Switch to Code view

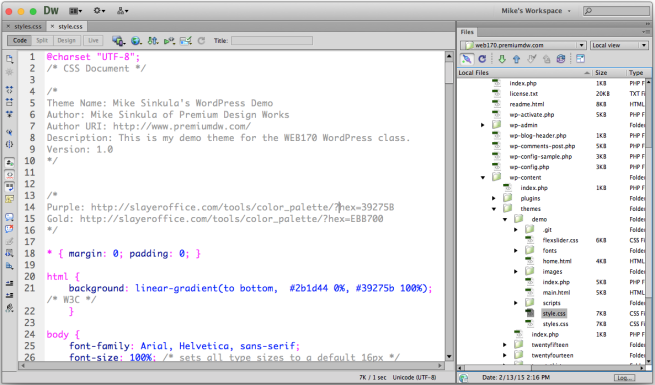[20, 41]
